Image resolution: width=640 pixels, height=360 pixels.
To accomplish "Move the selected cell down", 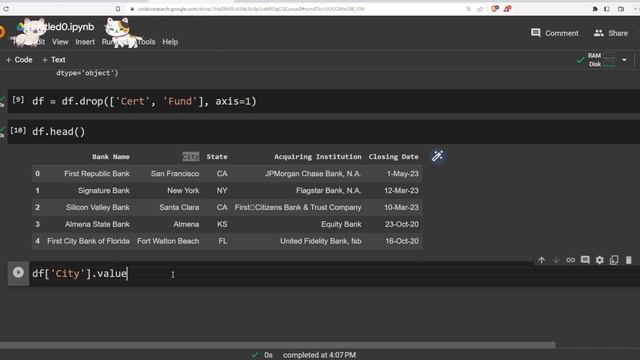I will 556,260.
